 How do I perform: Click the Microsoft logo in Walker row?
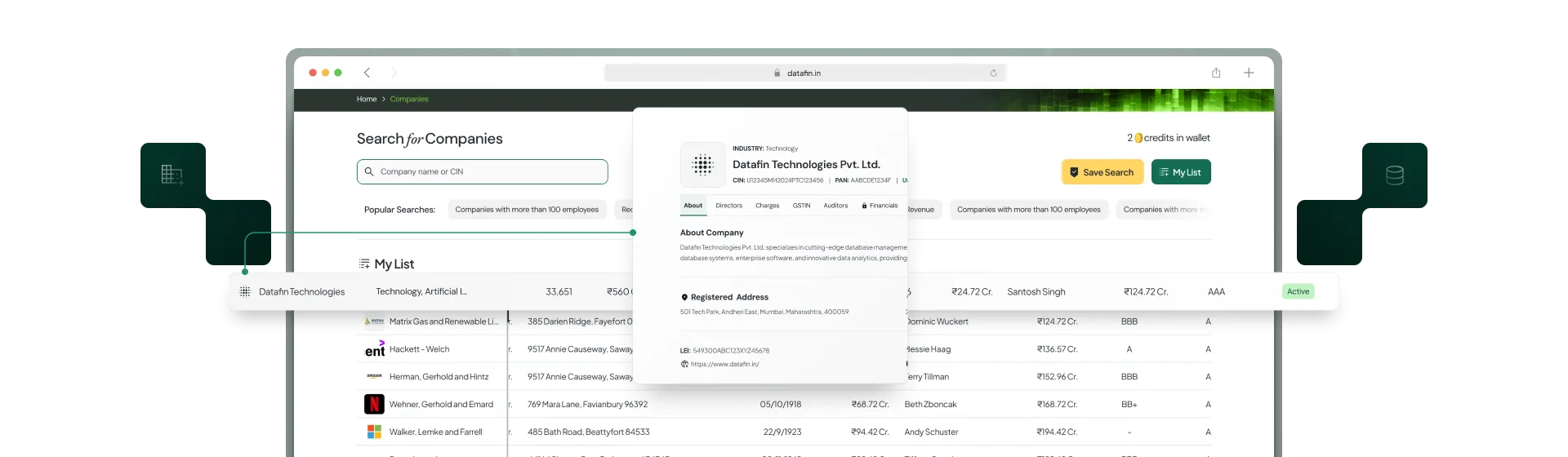374,432
